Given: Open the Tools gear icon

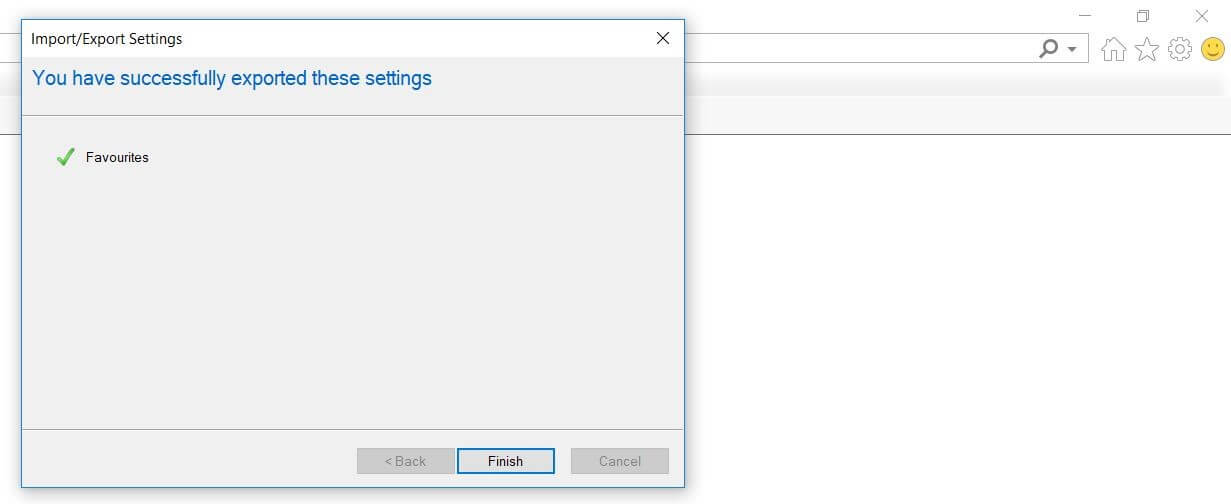Looking at the screenshot, I should tap(1180, 49).
